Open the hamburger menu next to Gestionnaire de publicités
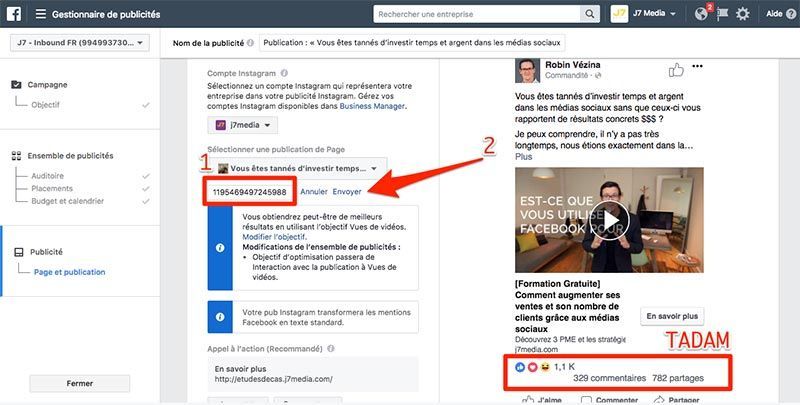The image size is (800, 405). tap(41, 14)
